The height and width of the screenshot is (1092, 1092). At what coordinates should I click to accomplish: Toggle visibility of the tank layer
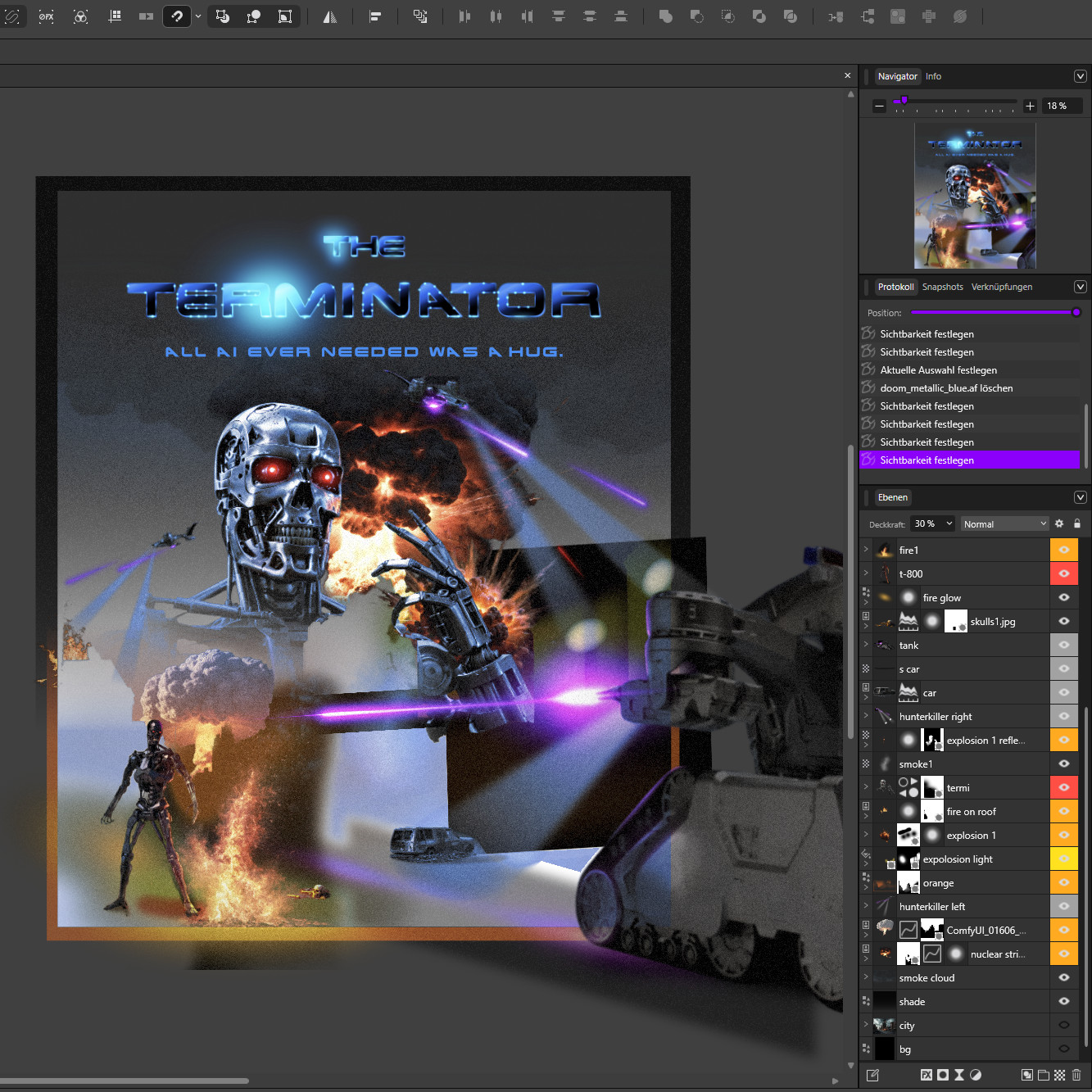1064,646
